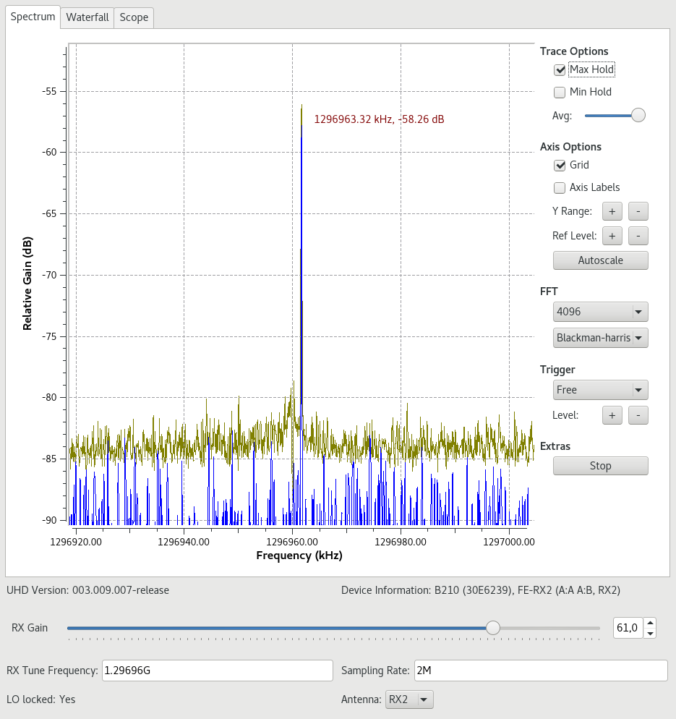The width and height of the screenshot is (676, 719).
Task: Click the Y Range minus button
Action: click(x=639, y=211)
